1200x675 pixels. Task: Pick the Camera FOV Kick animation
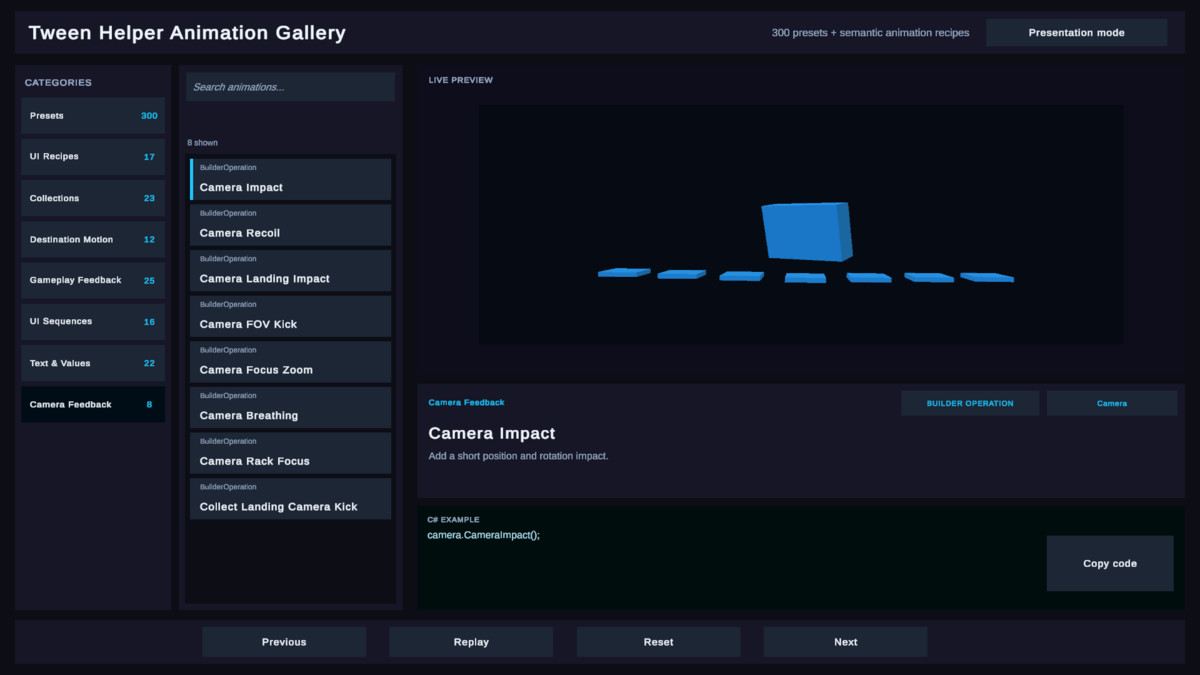[290, 316]
